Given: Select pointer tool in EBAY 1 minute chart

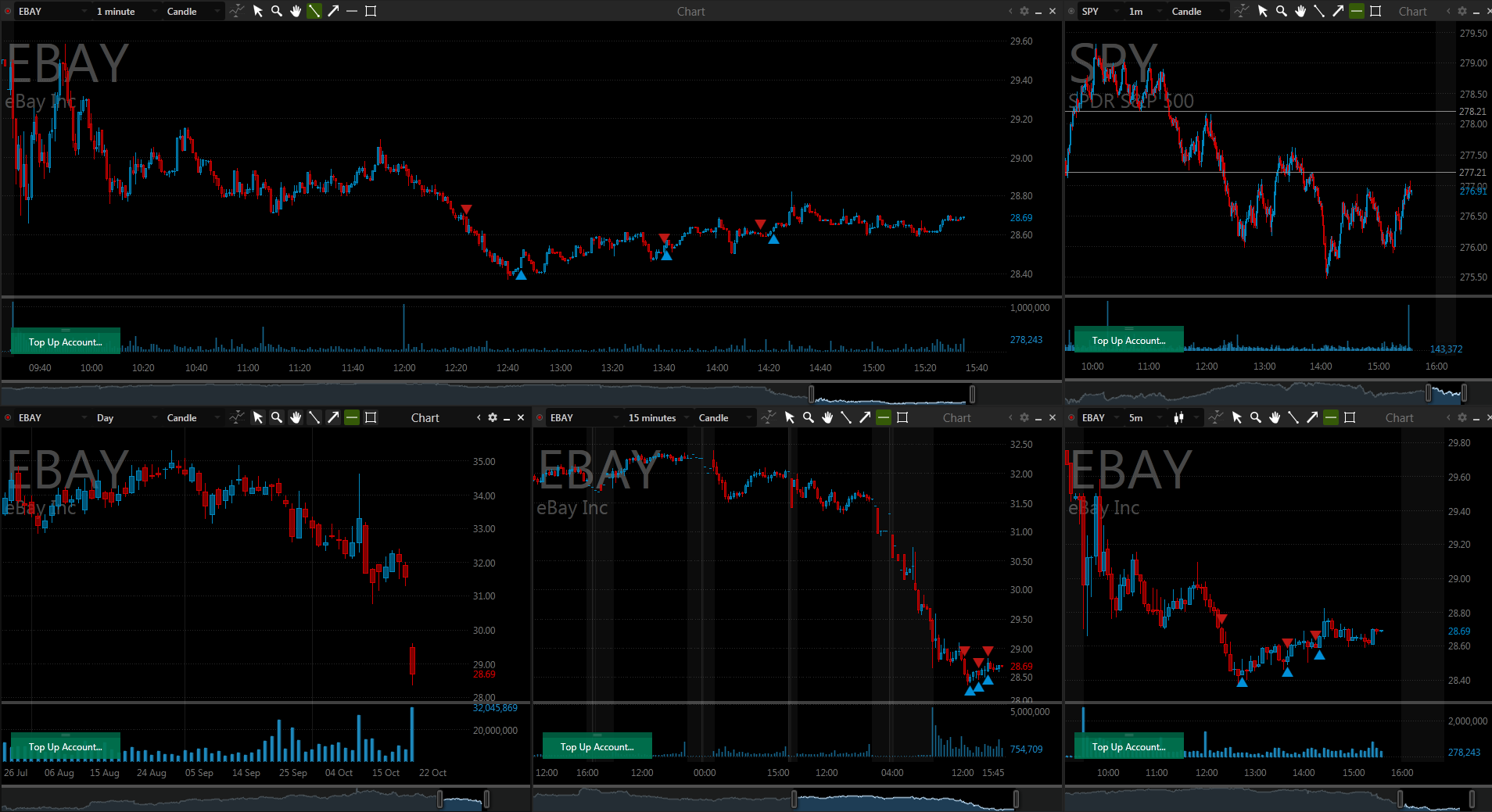Looking at the screenshot, I should (258, 11).
